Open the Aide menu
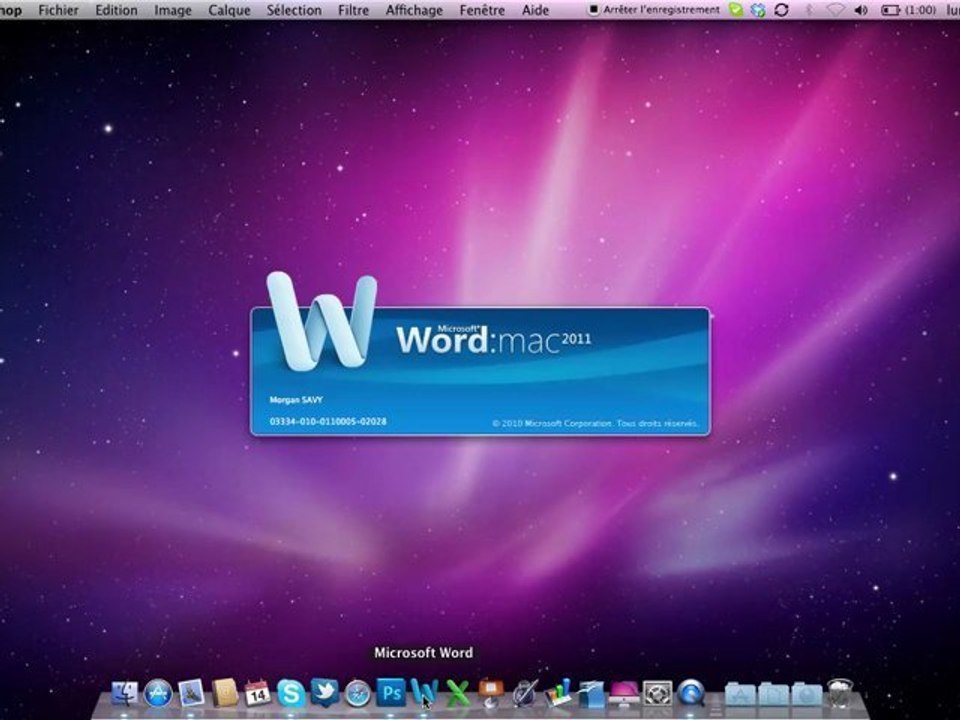 point(535,10)
